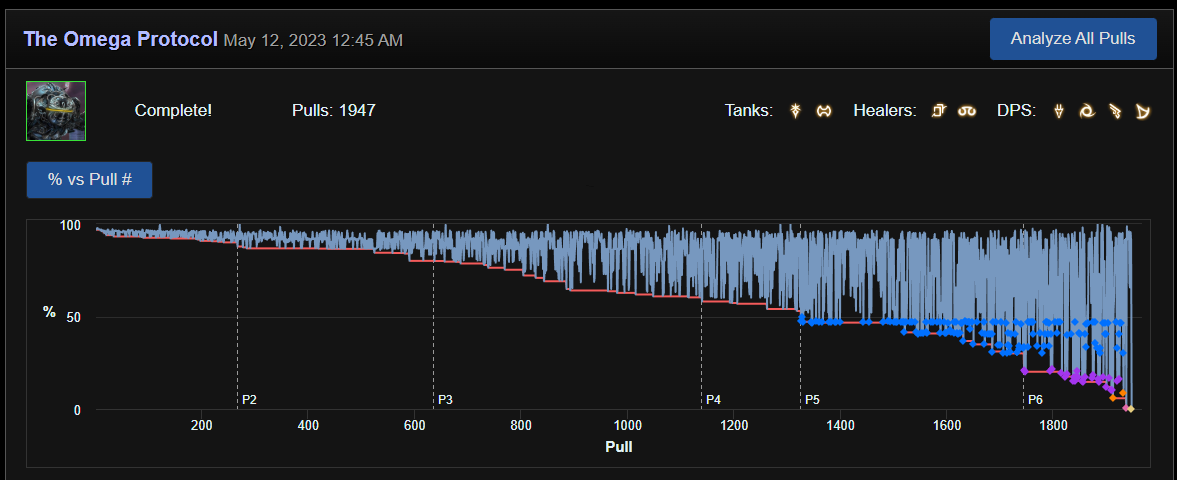Select the P5 phase marker on chart

click(x=812, y=399)
